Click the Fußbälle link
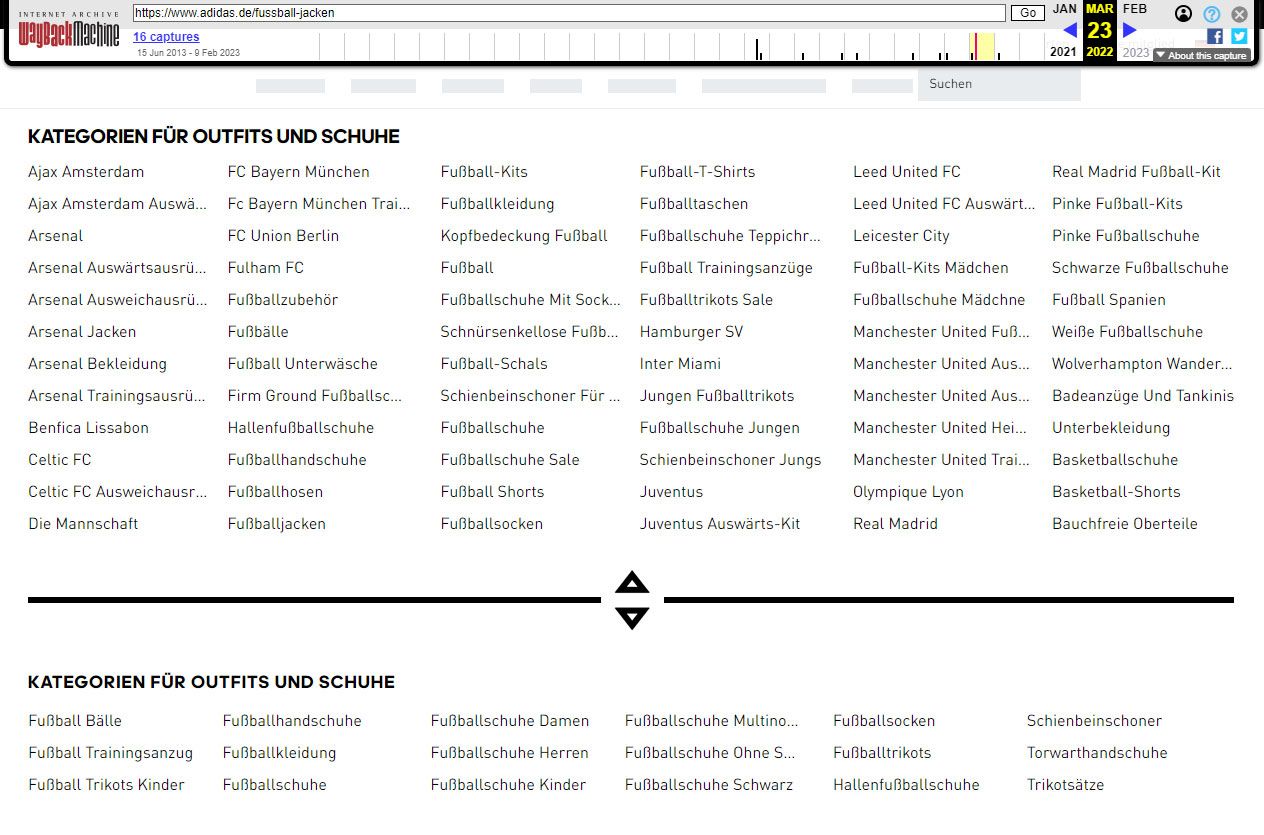 pyautogui.click(x=257, y=332)
